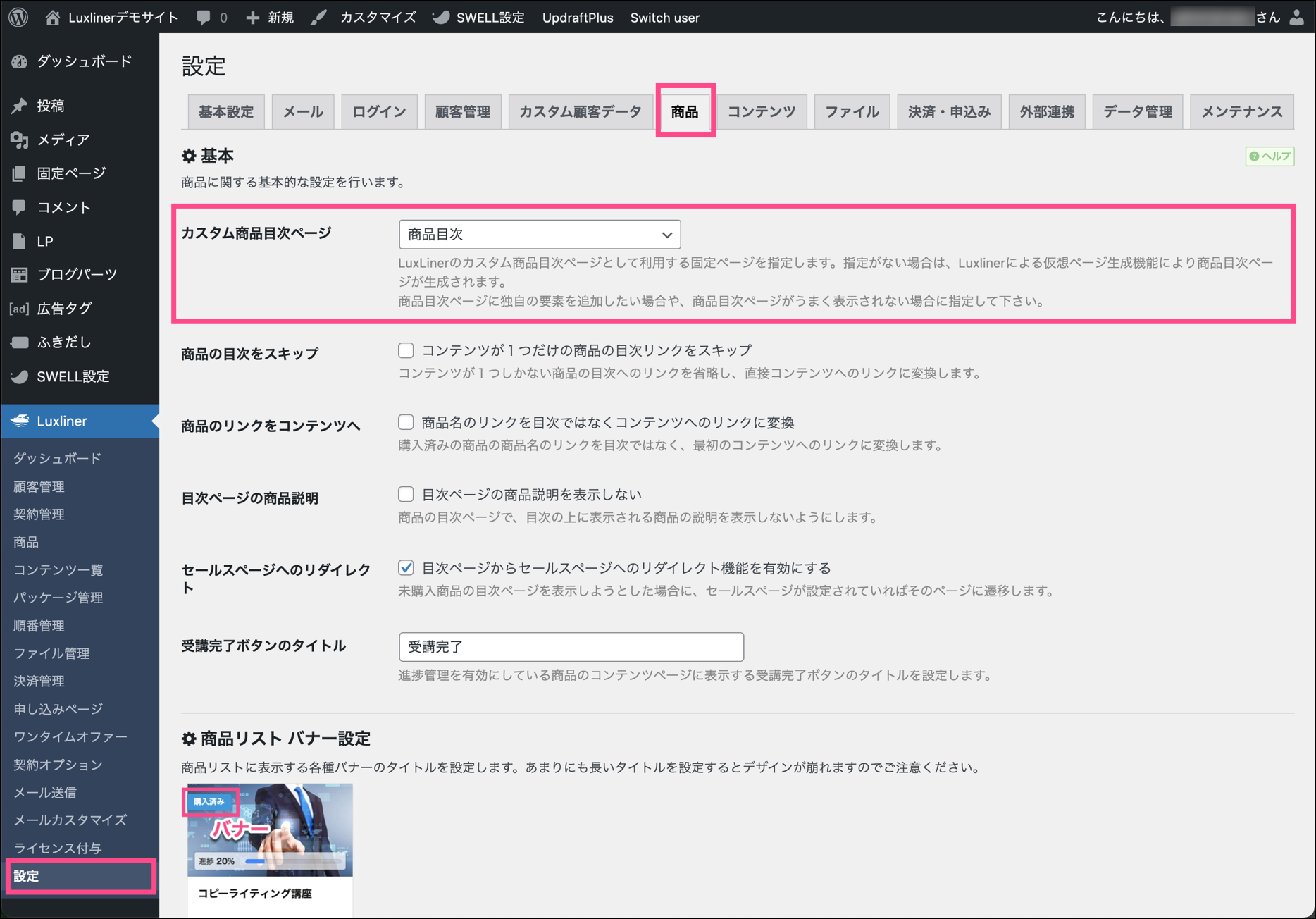Check 商品名のリンクを目次ではなくコンテンツへ option
The width and height of the screenshot is (1316, 919).
tap(406, 422)
